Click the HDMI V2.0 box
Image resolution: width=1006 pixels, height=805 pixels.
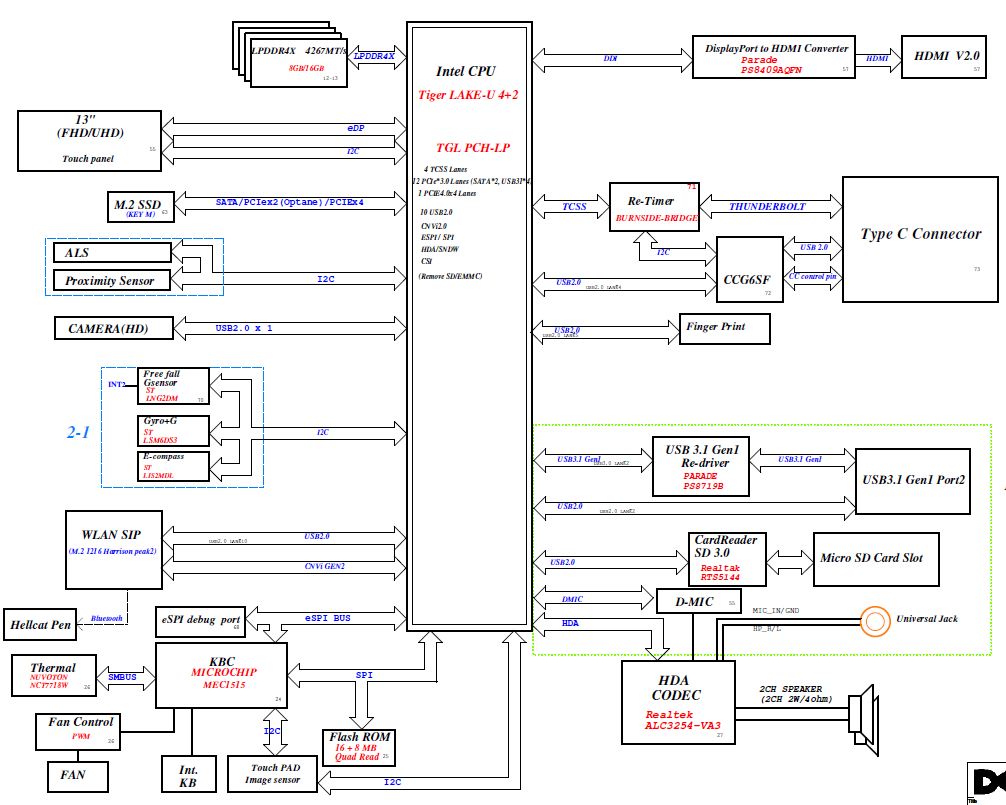[x=948, y=58]
